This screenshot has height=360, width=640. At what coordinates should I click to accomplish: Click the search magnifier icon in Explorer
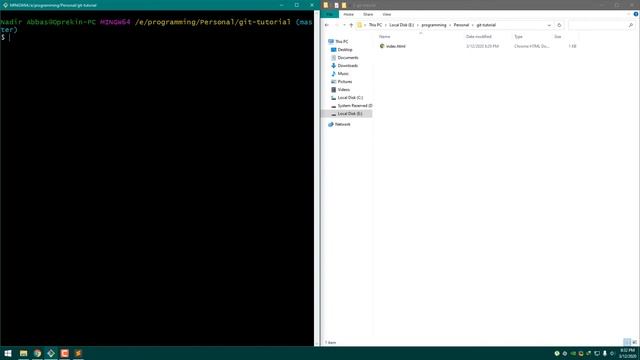click(x=631, y=25)
